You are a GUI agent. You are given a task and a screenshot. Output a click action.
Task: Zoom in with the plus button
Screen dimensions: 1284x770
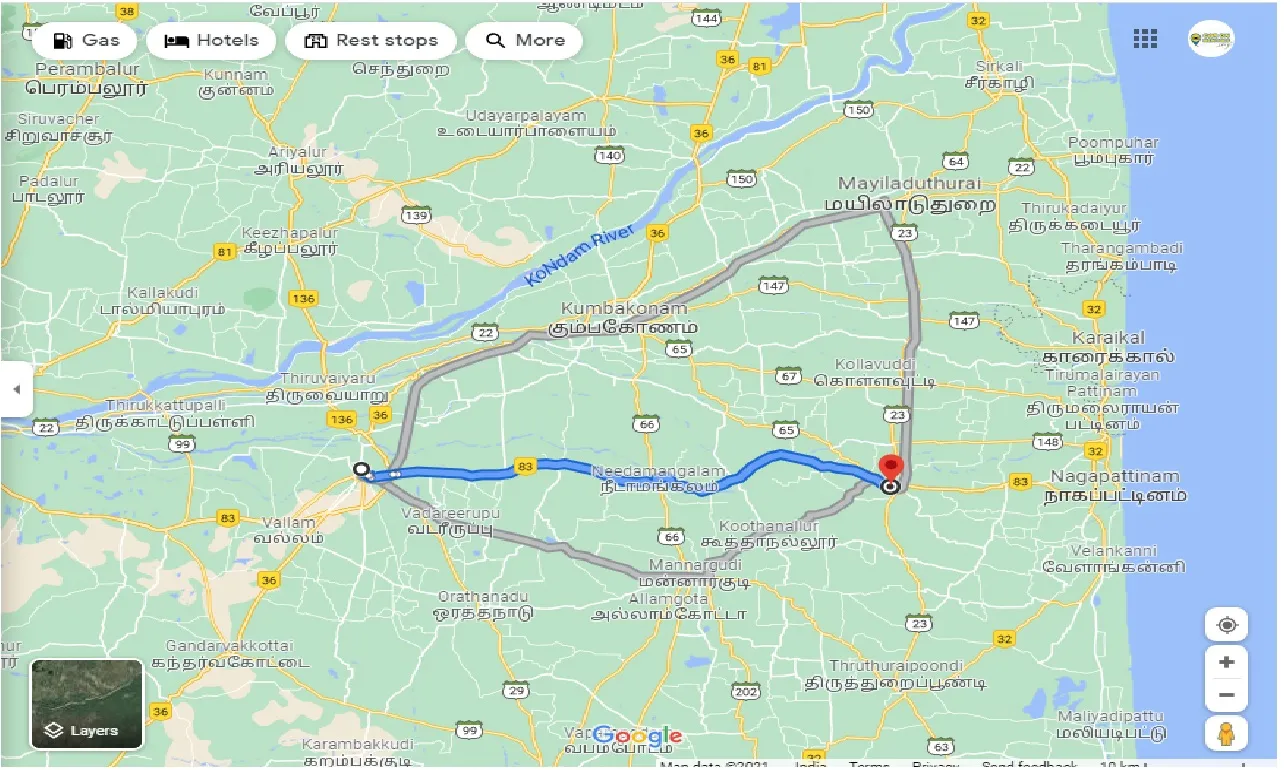click(x=1227, y=662)
